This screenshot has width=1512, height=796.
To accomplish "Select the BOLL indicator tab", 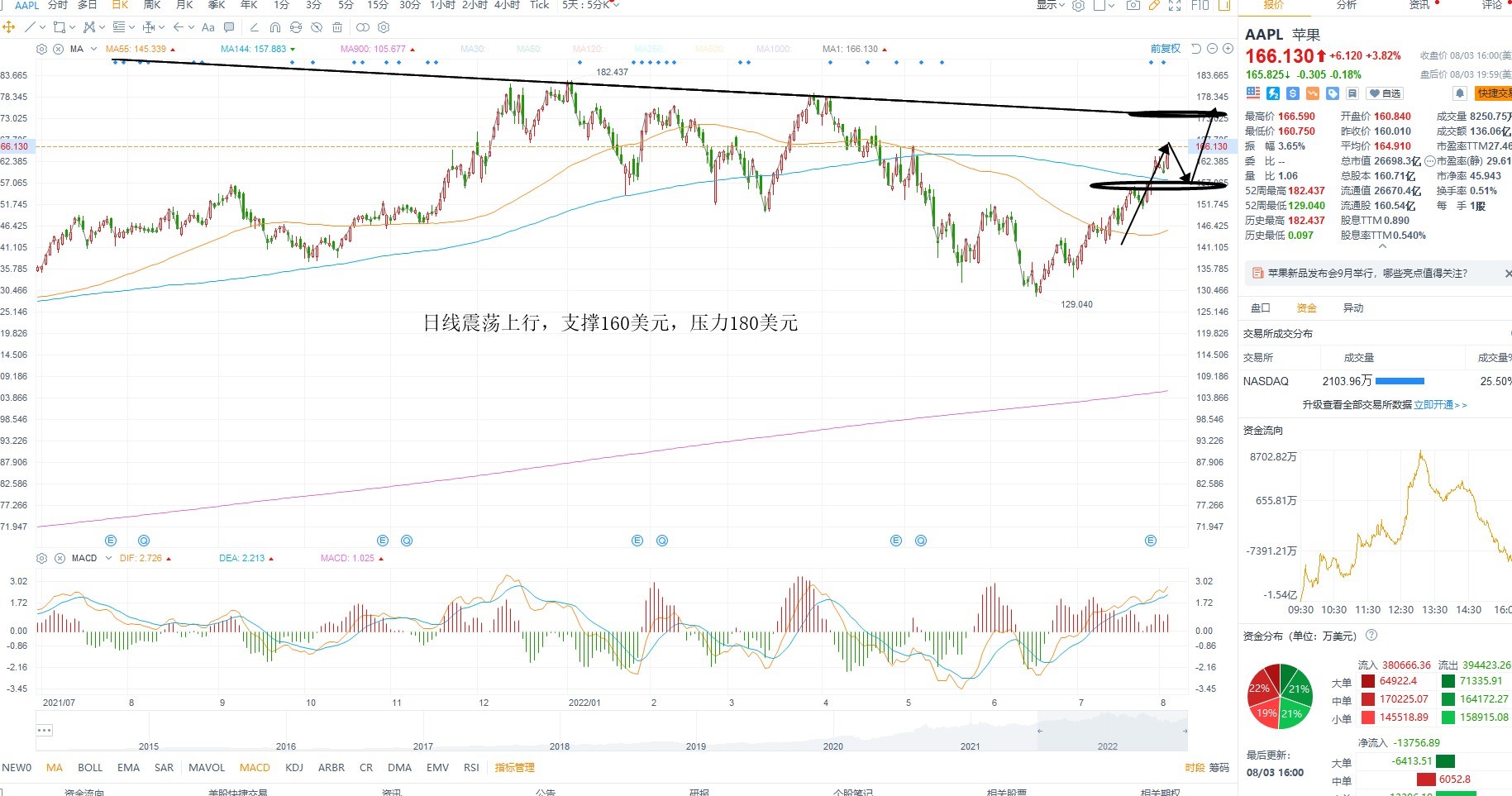I will [90, 768].
